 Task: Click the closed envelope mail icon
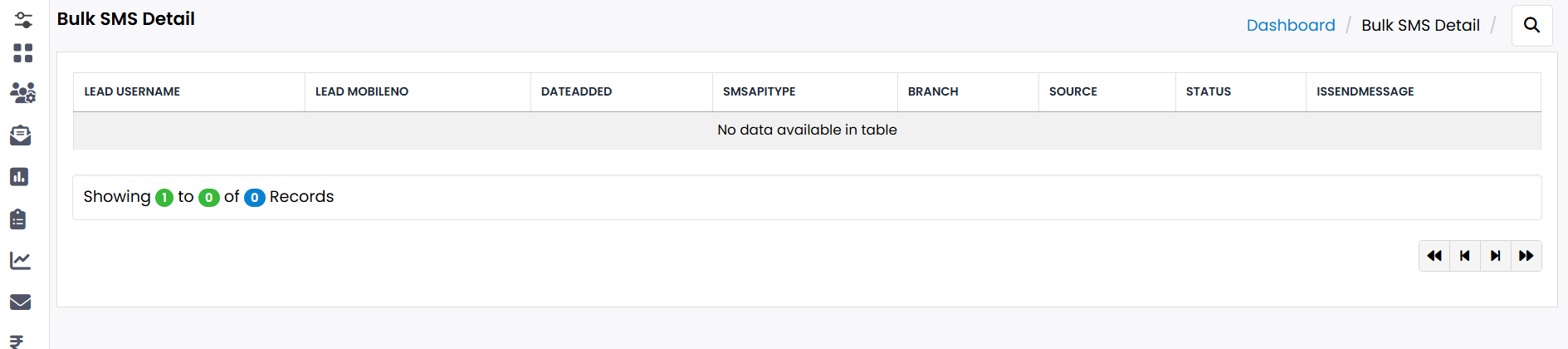(21, 302)
